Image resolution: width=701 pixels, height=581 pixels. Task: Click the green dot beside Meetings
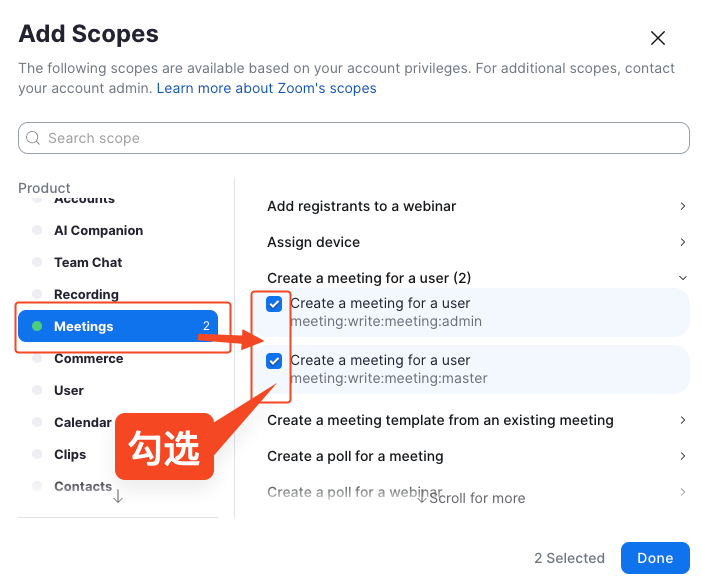coord(37,326)
